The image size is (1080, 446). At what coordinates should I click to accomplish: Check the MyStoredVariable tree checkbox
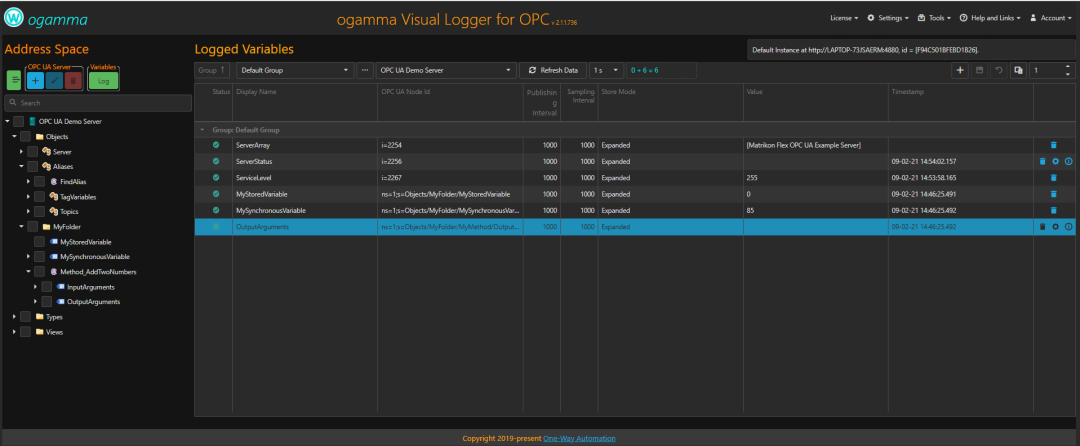point(39,242)
